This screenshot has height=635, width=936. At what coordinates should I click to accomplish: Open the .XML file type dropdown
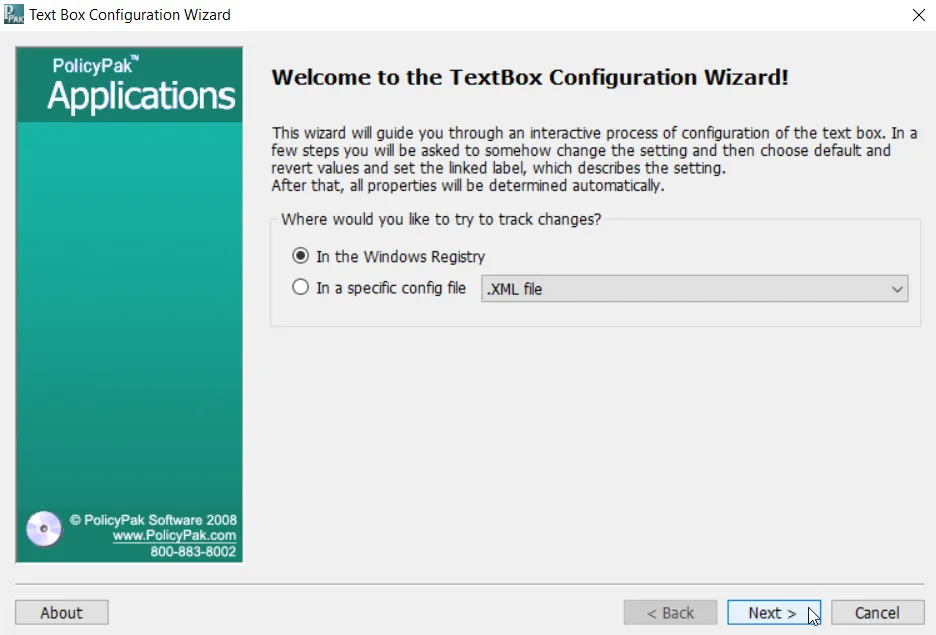[x=695, y=289]
